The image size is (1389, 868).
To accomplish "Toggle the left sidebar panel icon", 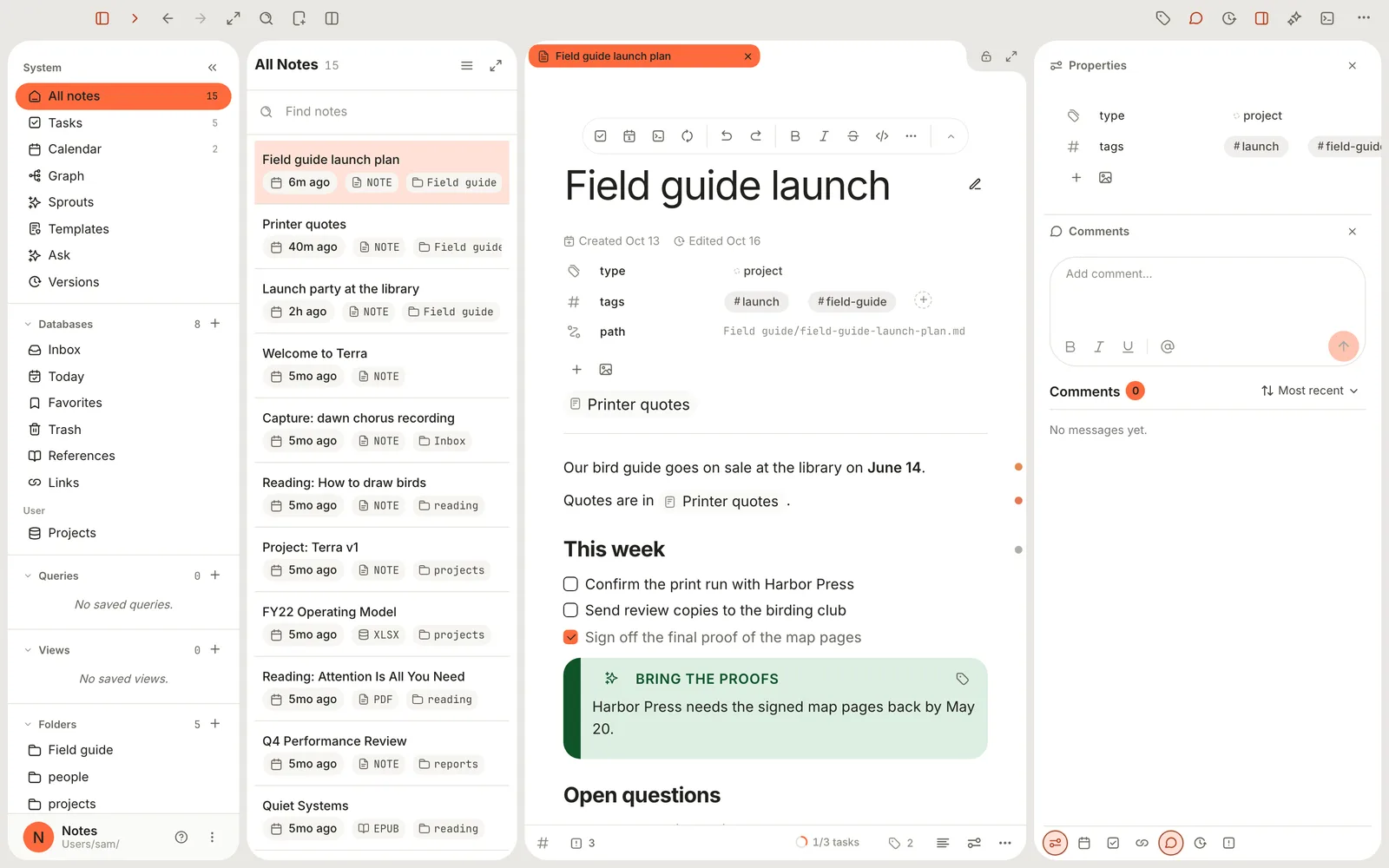I will click(x=102, y=18).
